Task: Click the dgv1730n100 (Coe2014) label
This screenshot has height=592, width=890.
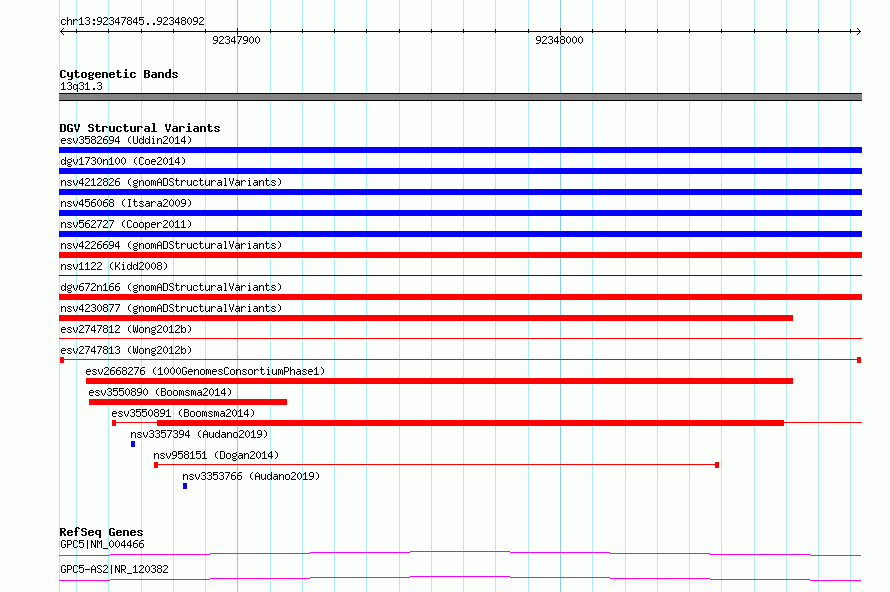Action: 123,161
